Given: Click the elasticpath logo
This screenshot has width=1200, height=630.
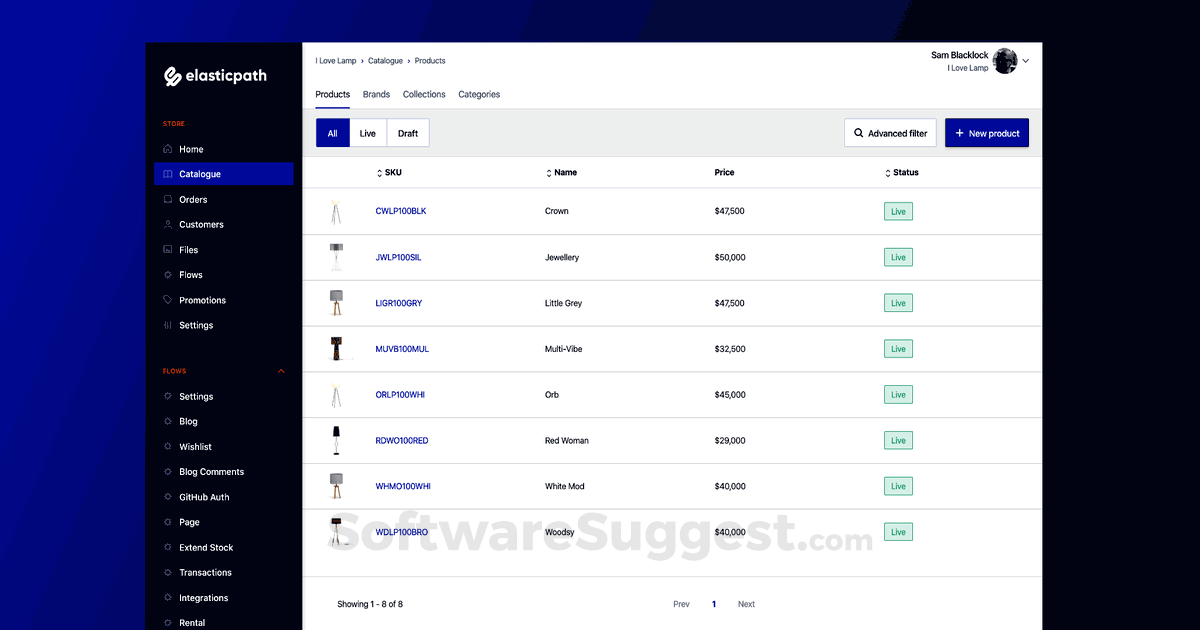Looking at the screenshot, I should tap(216, 75).
